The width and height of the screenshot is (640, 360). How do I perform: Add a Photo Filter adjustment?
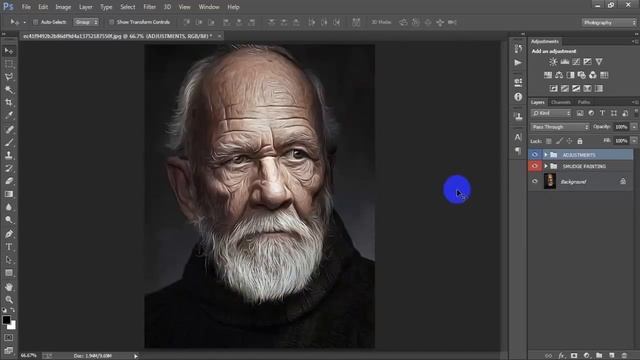(582, 75)
